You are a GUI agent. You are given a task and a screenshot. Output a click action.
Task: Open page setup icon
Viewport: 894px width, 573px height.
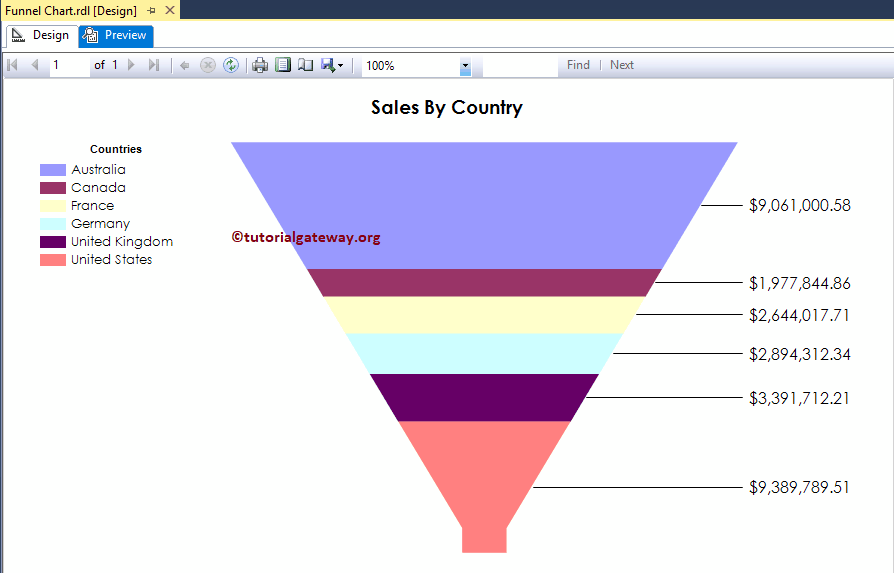pyautogui.click(x=306, y=66)
